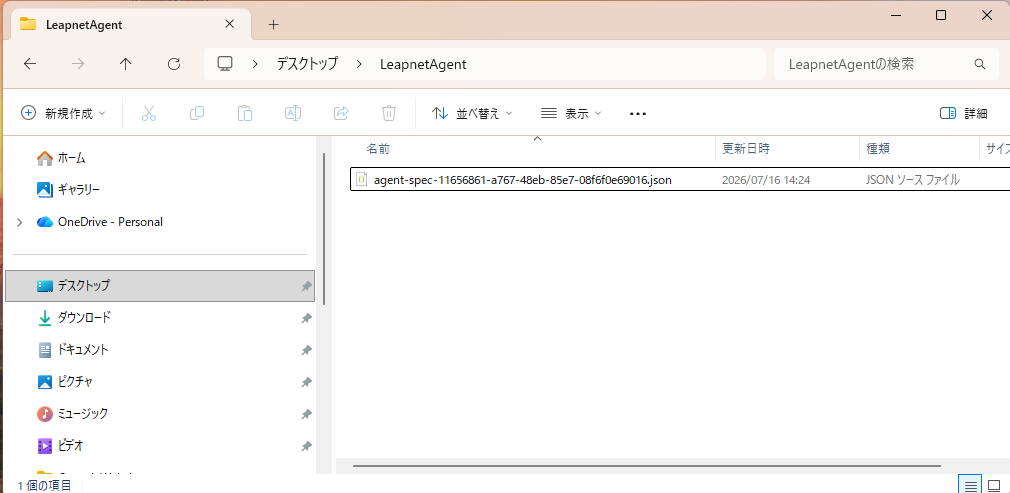The height and width of the screenshot is (493, 1010).
Task: Click the horizontal scrollbar of file list
Action: 647,465
